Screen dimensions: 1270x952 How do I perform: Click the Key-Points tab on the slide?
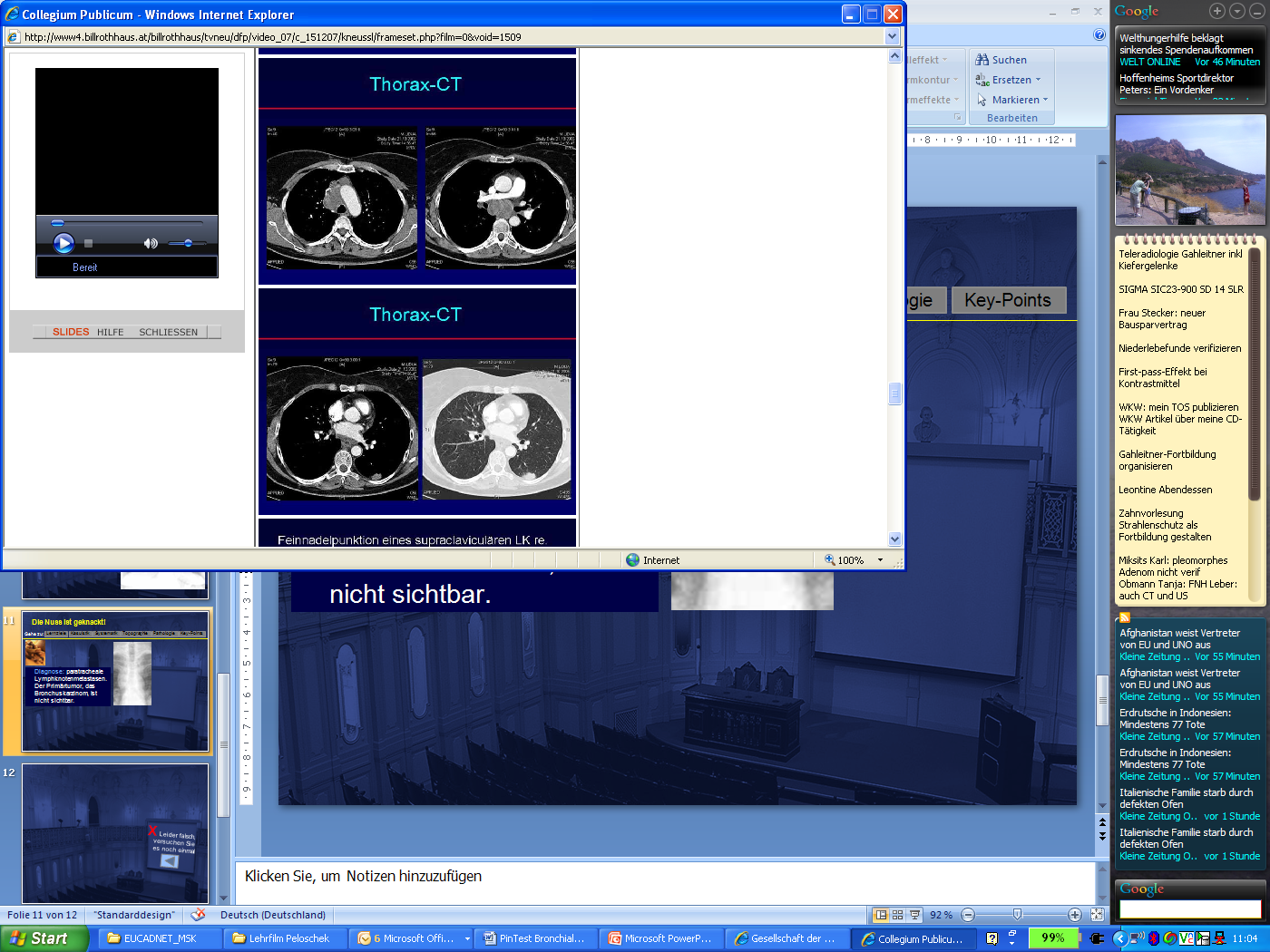[x=1008, y=300]
